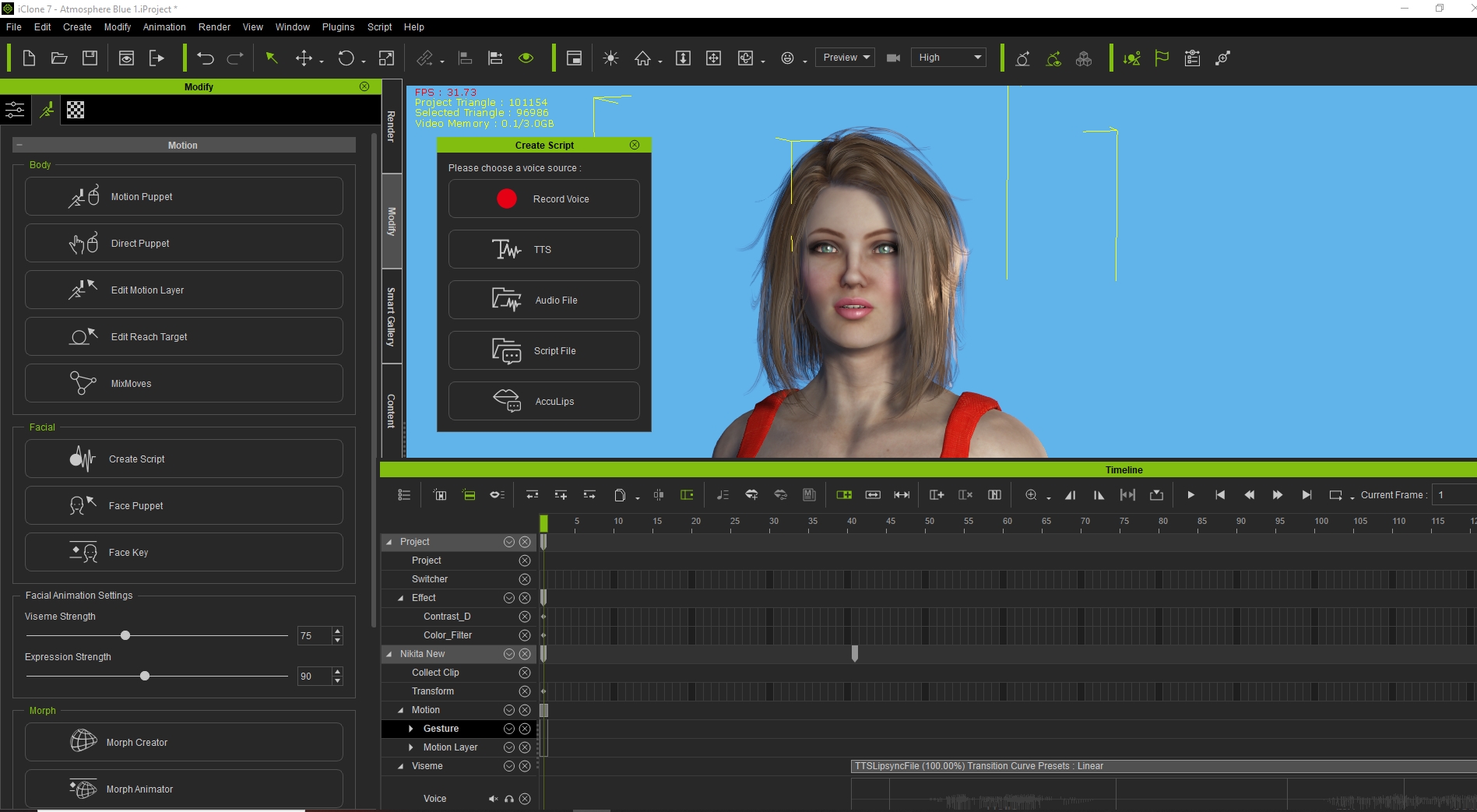Click the Motion Puppet button

click(x=184, y=196)
